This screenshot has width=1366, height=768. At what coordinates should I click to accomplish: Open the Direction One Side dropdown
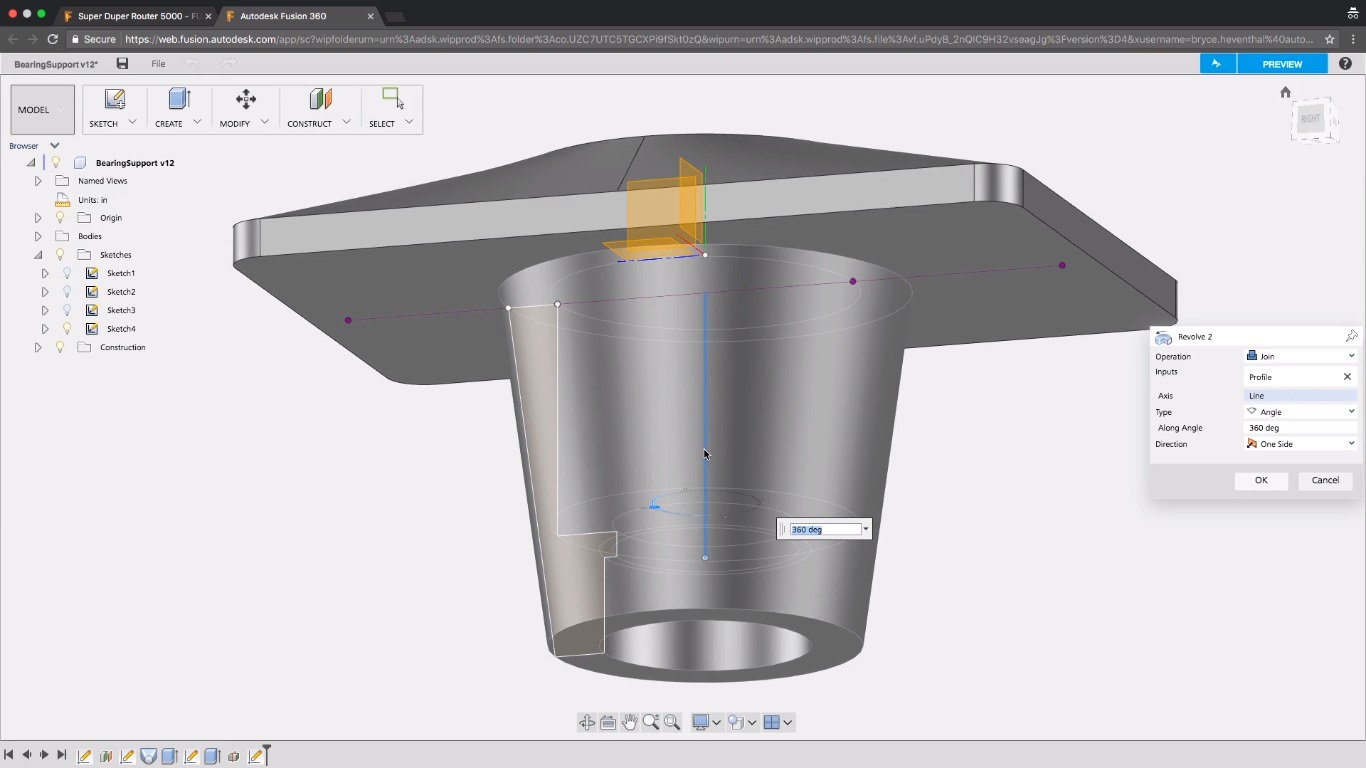(1300, 444)
